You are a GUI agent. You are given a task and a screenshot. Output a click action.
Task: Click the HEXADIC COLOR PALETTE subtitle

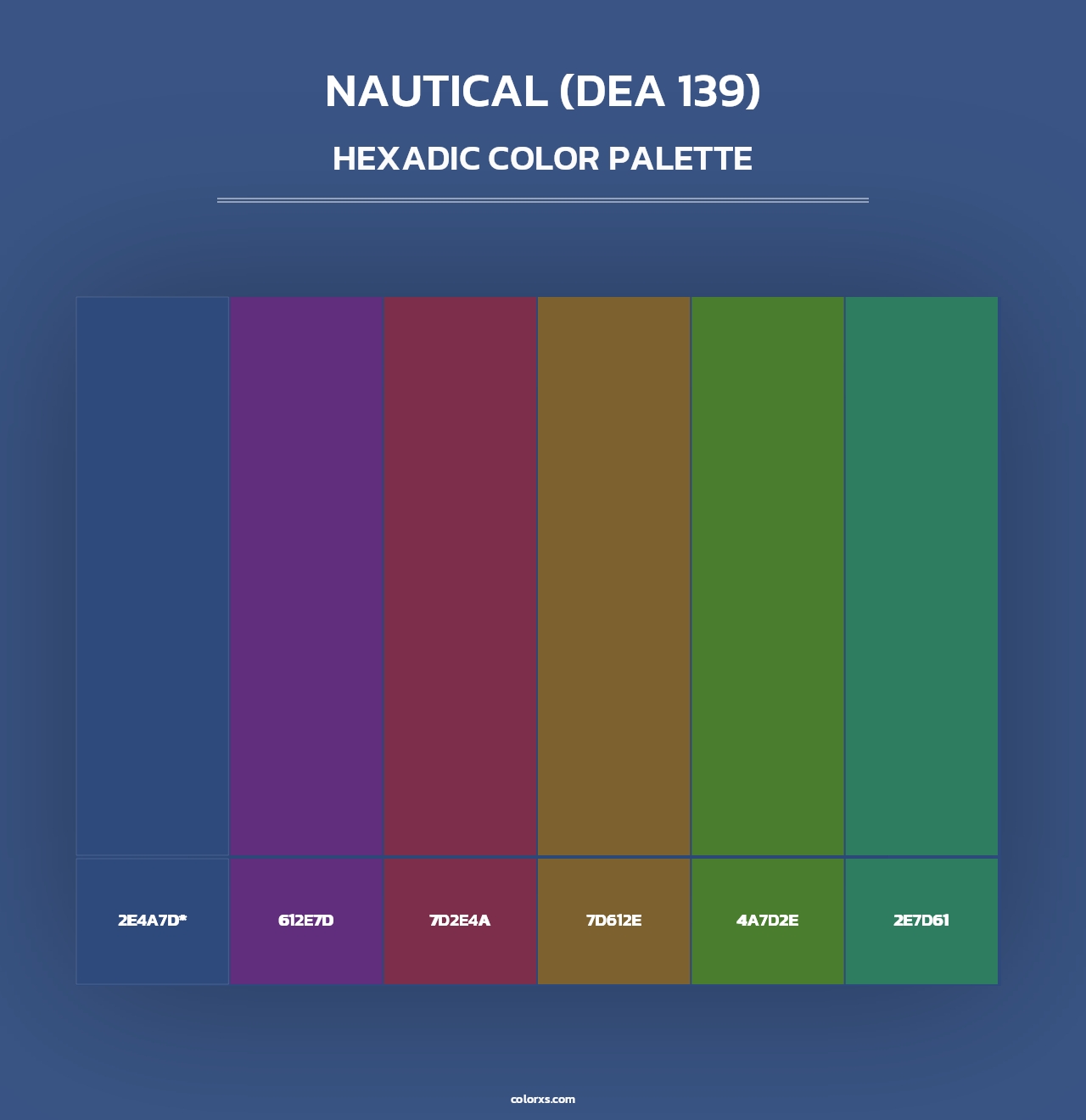click(x=543, y=160)
